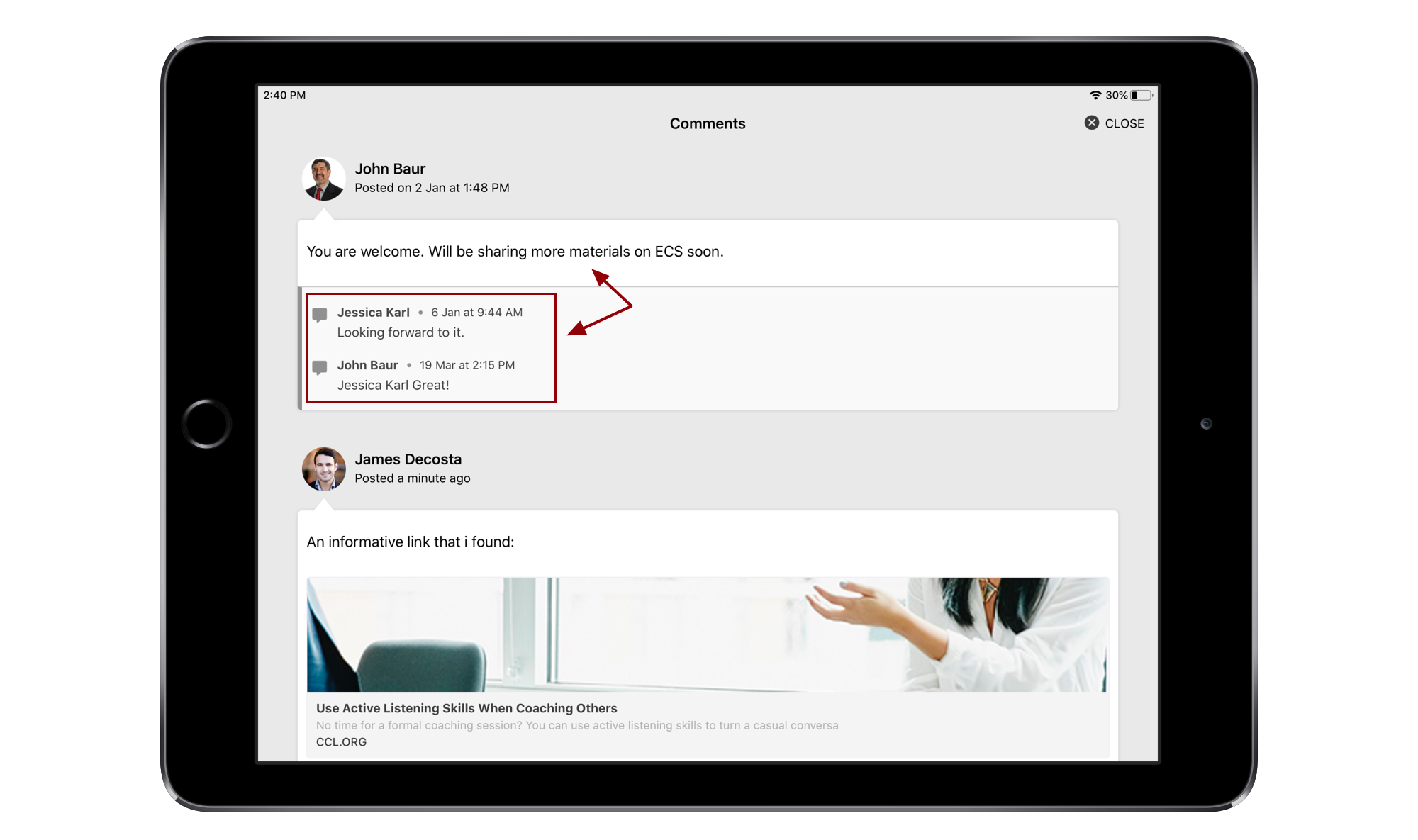Viewport: 1418px width, 840px height.
Task: Select the 'You are welcome' comment text
Action: (x=515, y=252)
